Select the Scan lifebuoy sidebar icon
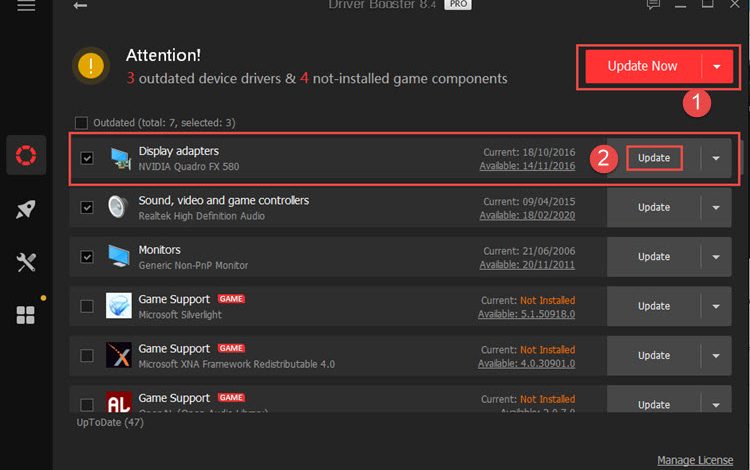Image resolution: width=750 pixels, height=470 pixels. pos(26,155)
